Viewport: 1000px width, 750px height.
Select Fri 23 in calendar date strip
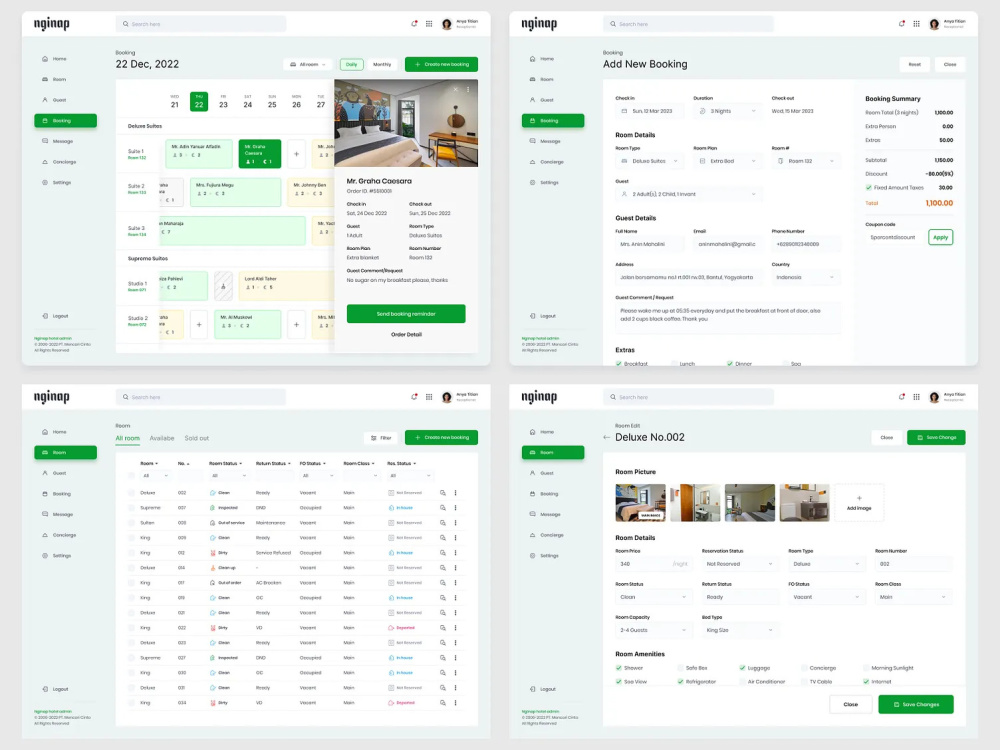click(x=223, y=101)
